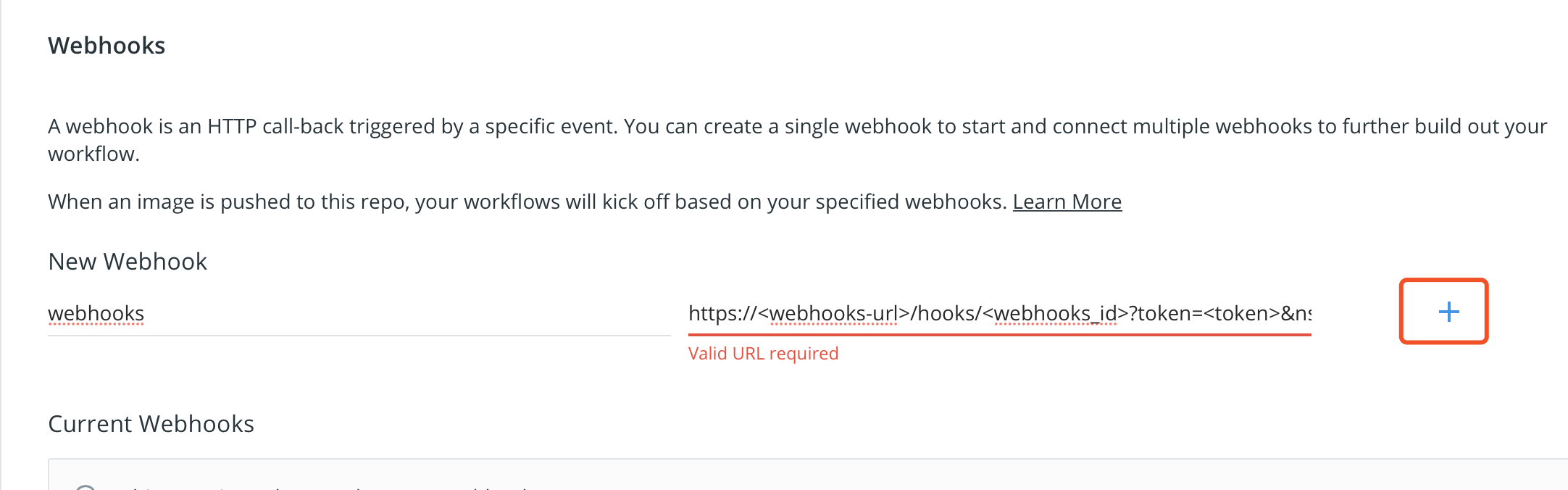The height and width of the screenshot is (490, 1568).
Task: Click the info icon in Current Webhooks panel
Action: coord(86,487)
